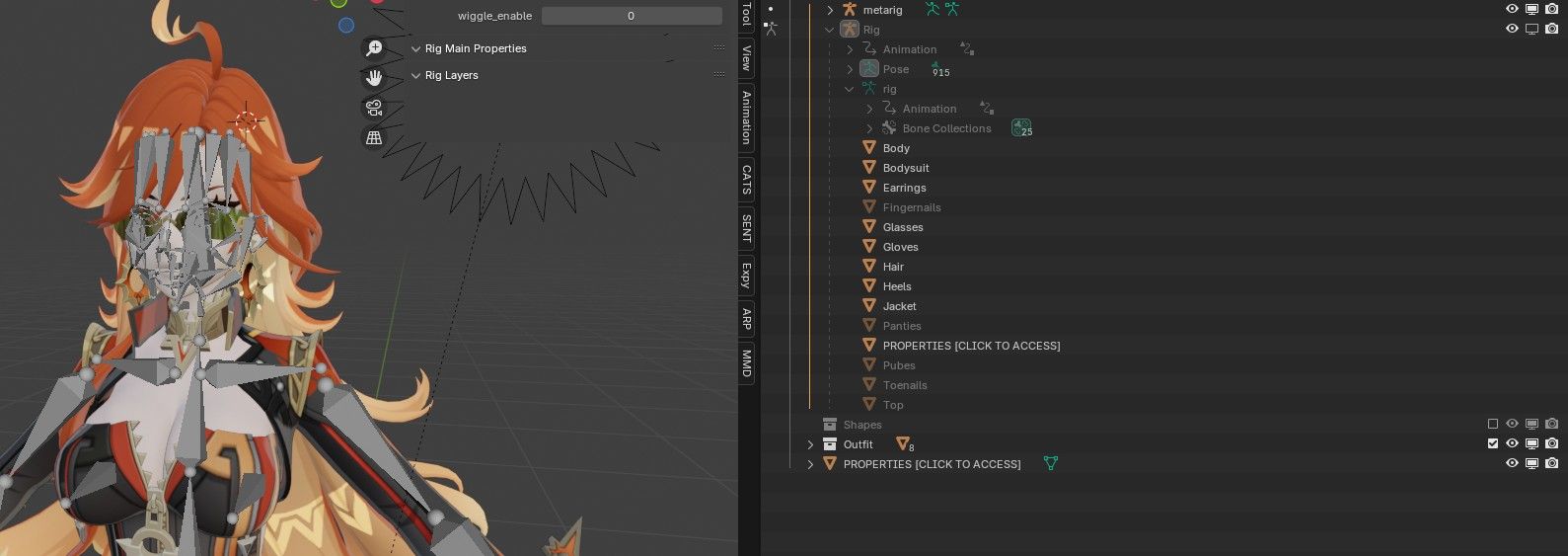The height and width of the screenshot is (556, 1568).
Task: Select the Fingernails object row
Action: (912, 207)
